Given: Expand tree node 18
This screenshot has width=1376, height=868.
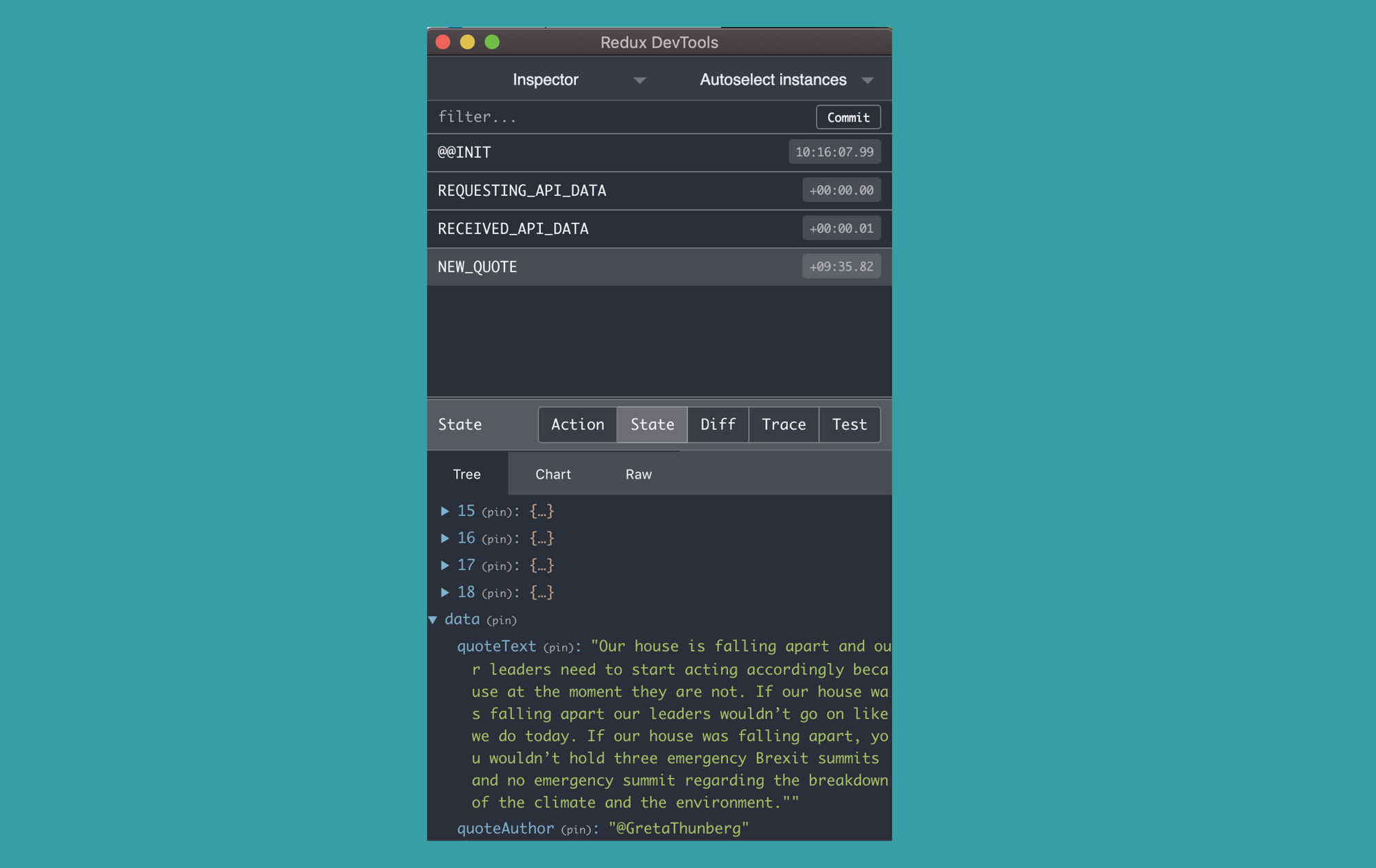Looking at the screenshot, I should pyautogui.click(x=444, y=592).
